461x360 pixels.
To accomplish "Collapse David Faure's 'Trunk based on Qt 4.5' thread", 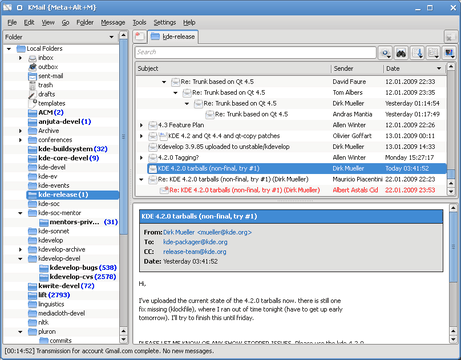I will [164, 82].
